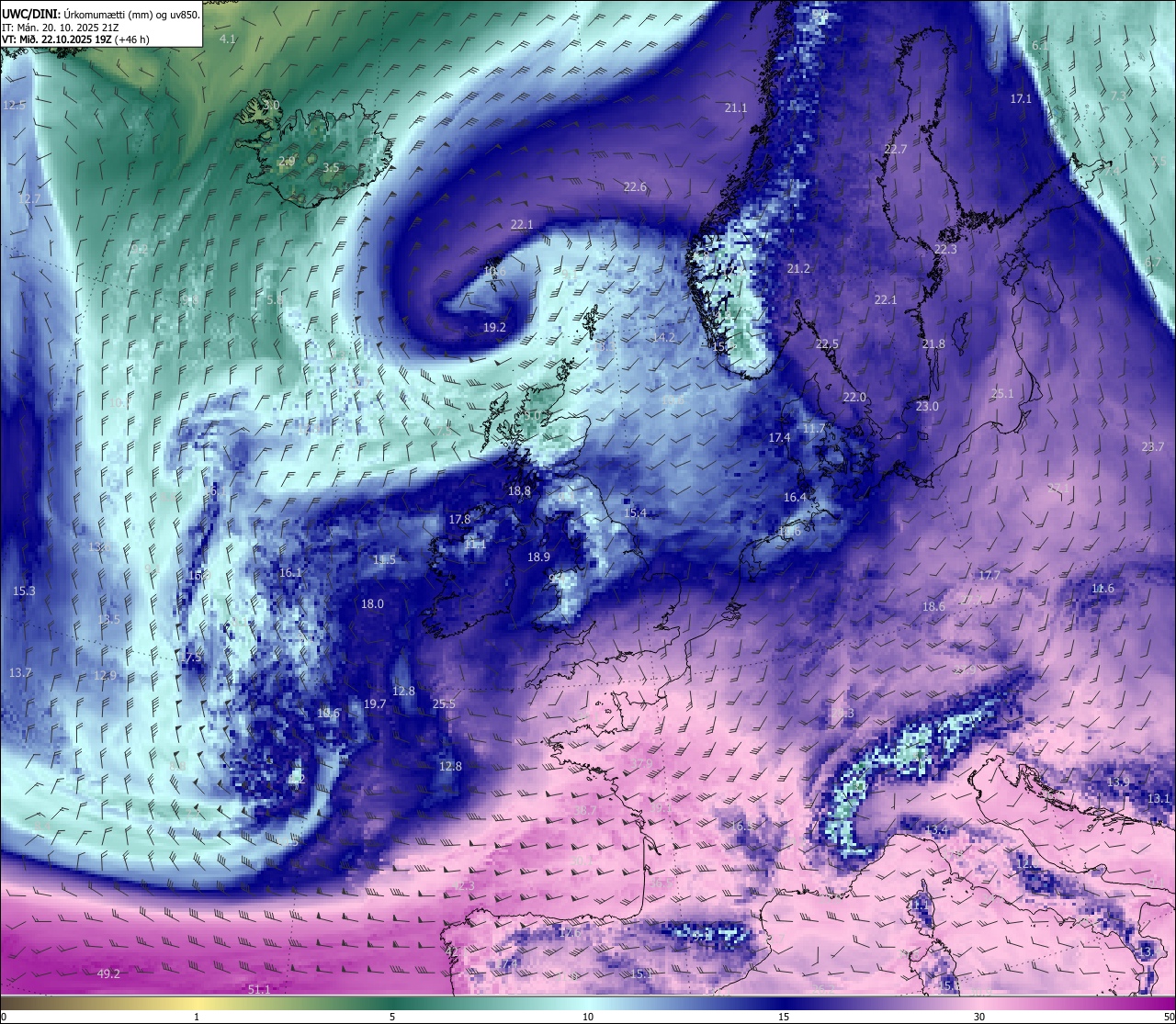Click the value "13.1" at the lower right edge
Viewport: 1176px width, 1024px height.
coord(1159,798)
